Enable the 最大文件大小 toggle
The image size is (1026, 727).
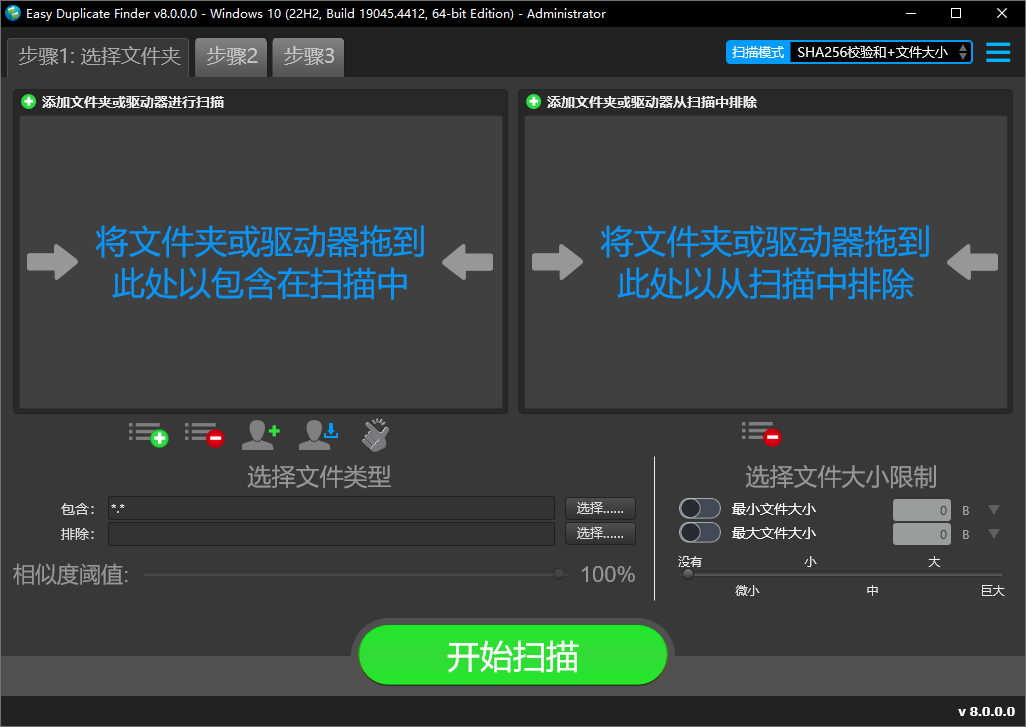point(699,533)
